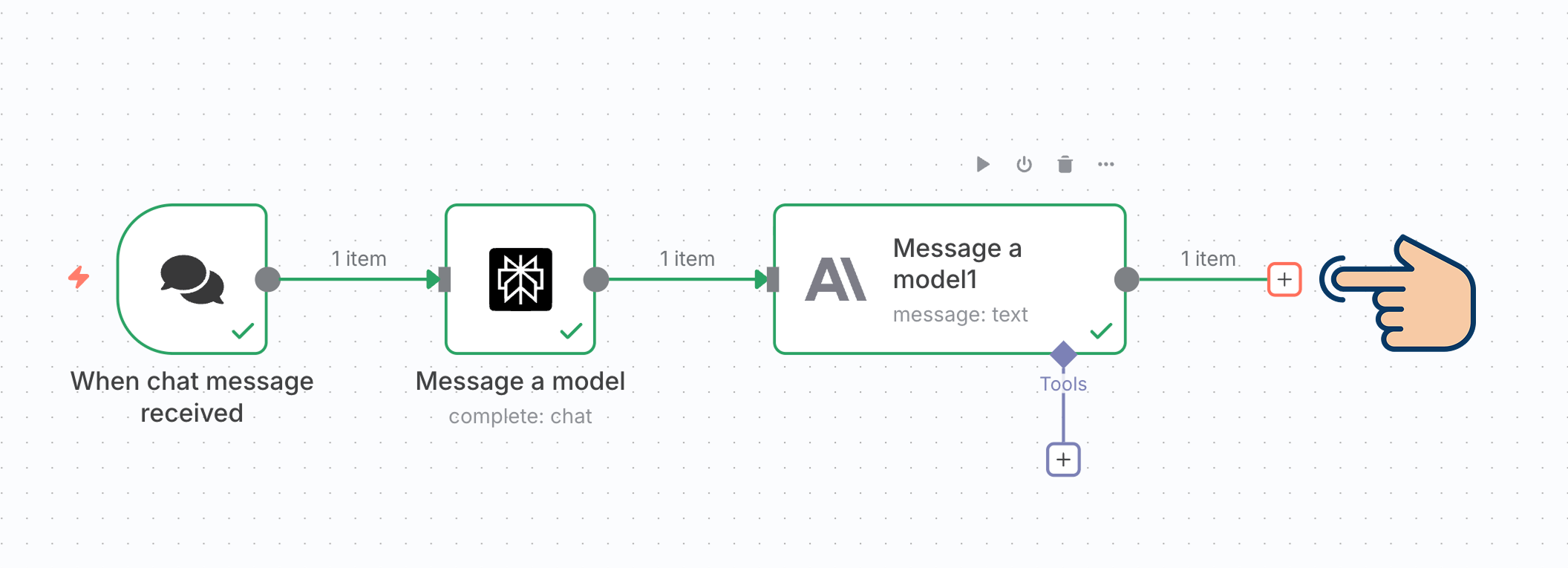Add a tool via the purple plus button
Viewport: 1568px width, 568px height.
click(x=1063, y=460)
